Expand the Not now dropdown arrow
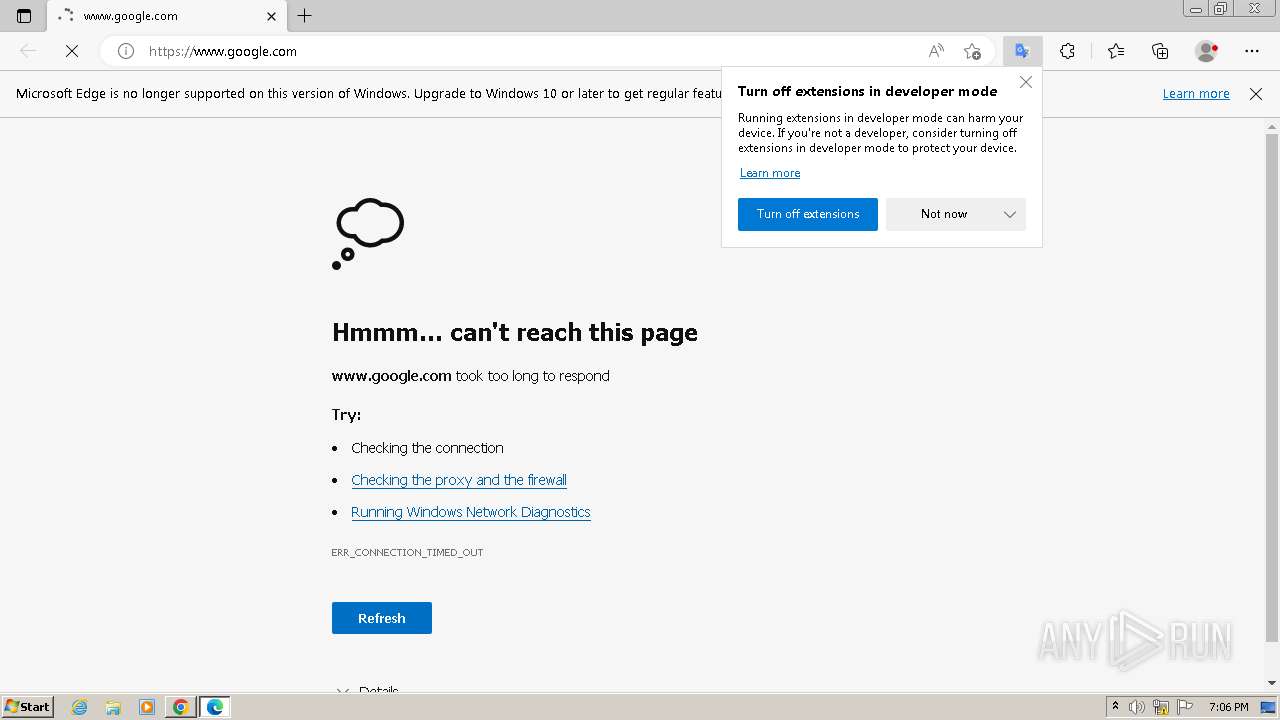 click(1010, 214)
